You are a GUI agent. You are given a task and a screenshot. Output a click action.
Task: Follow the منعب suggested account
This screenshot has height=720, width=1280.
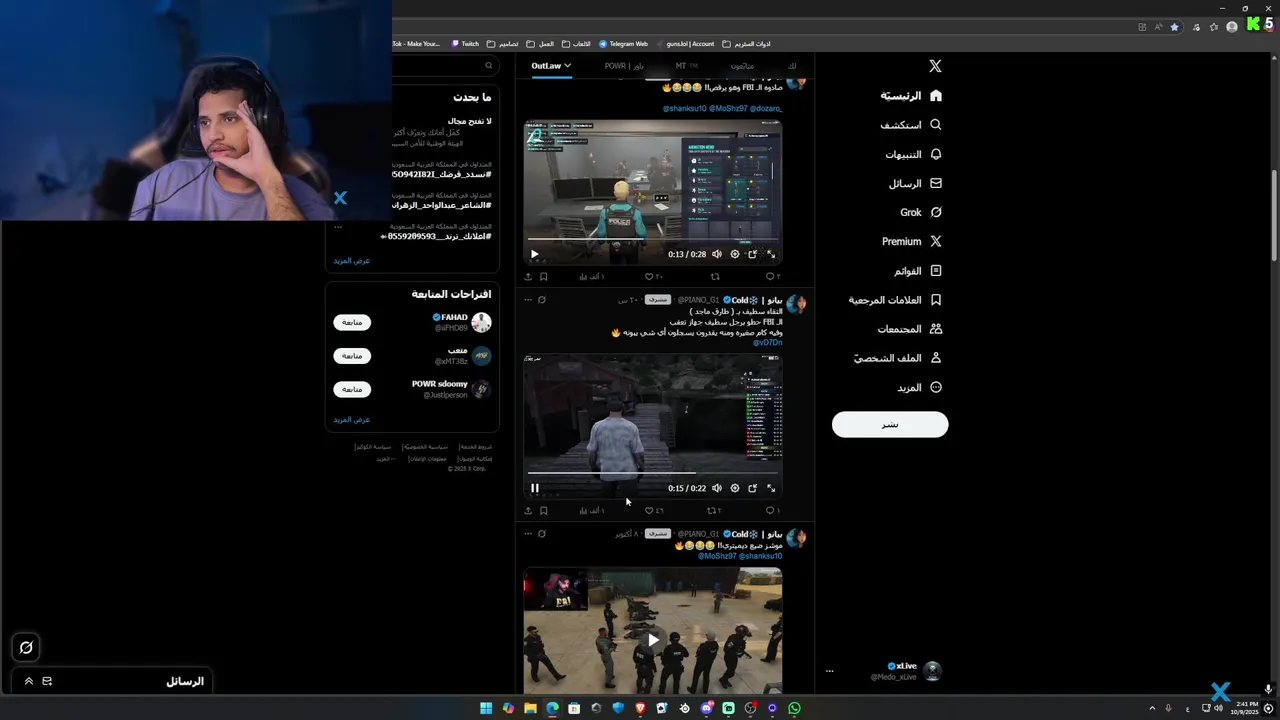352,356
